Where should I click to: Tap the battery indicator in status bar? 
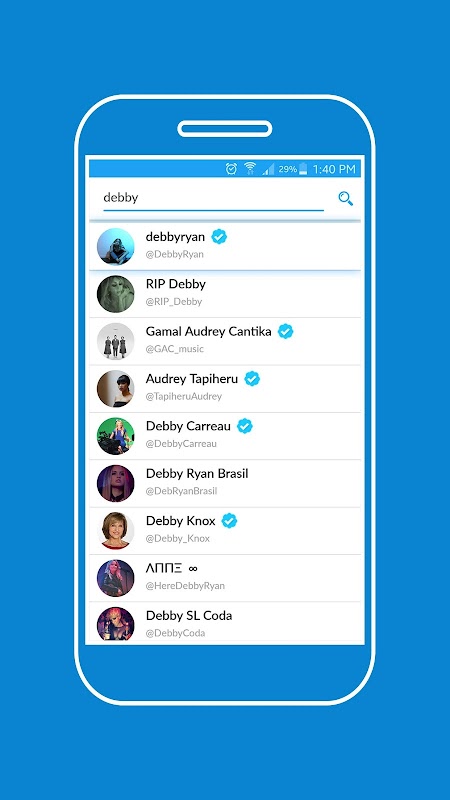pyautogui.click(x=303, y=169)
